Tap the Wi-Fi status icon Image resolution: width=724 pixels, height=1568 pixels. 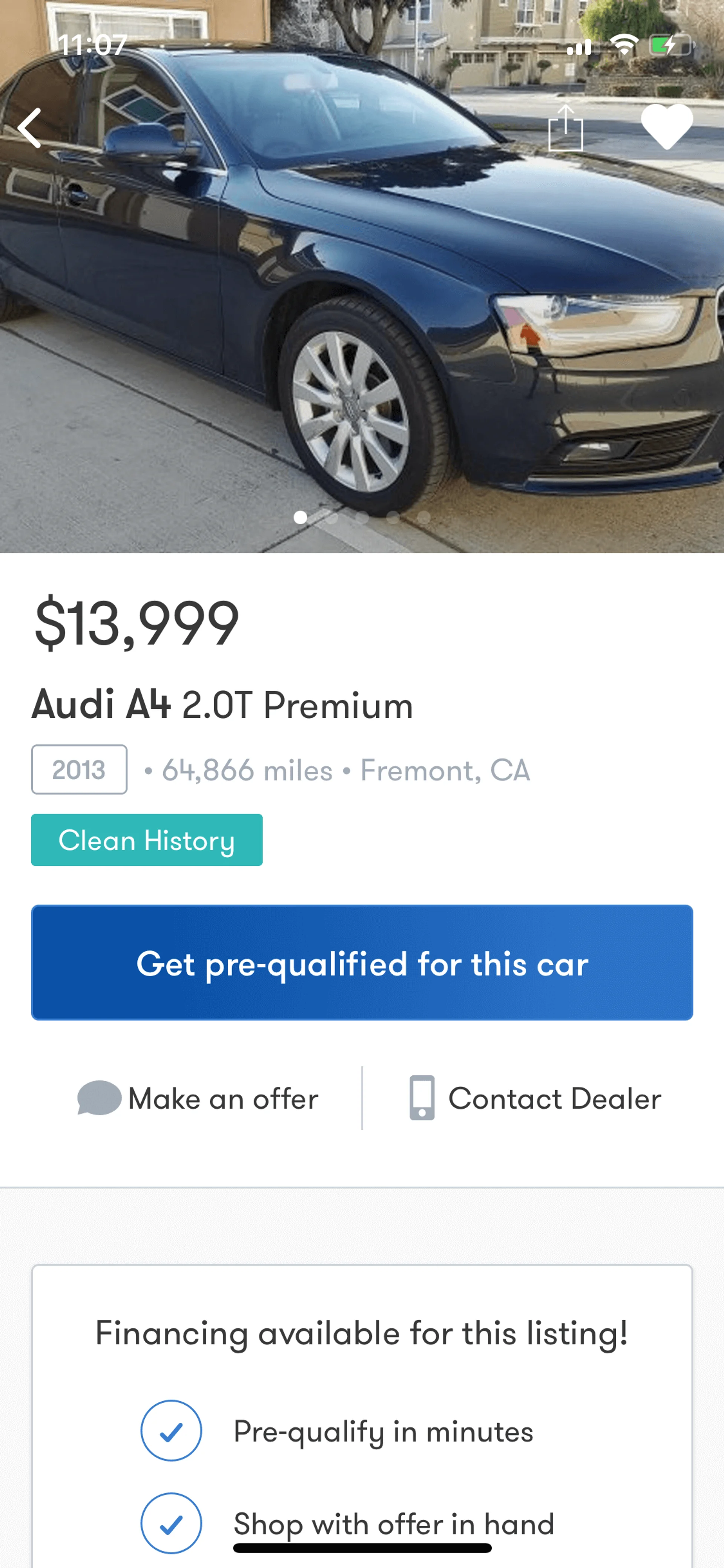coord(624,45)
